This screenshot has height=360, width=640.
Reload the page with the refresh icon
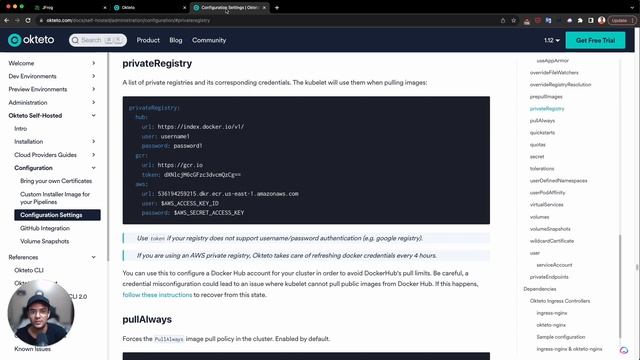click(28, 20)
